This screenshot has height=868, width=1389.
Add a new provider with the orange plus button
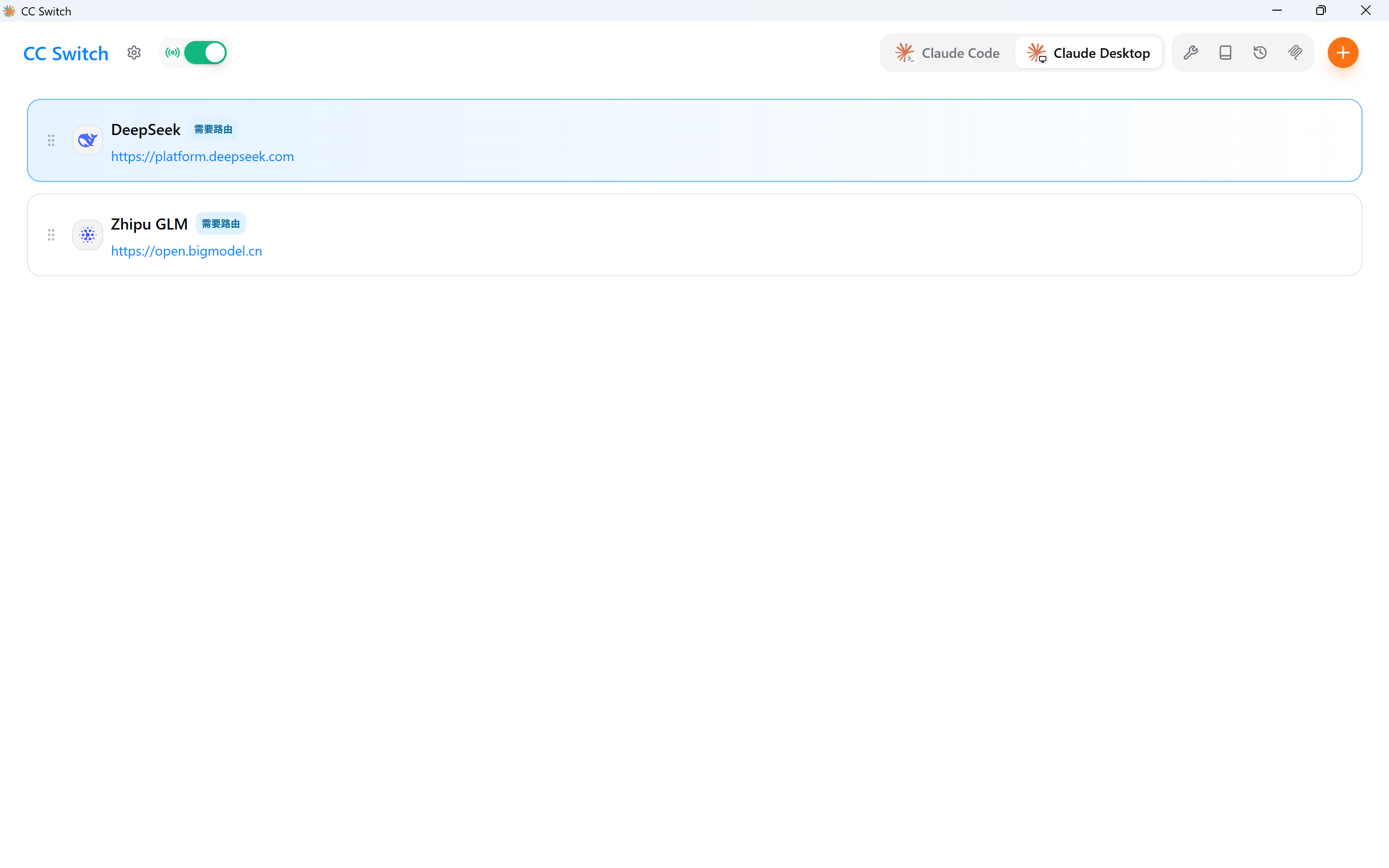[1343, 53]
